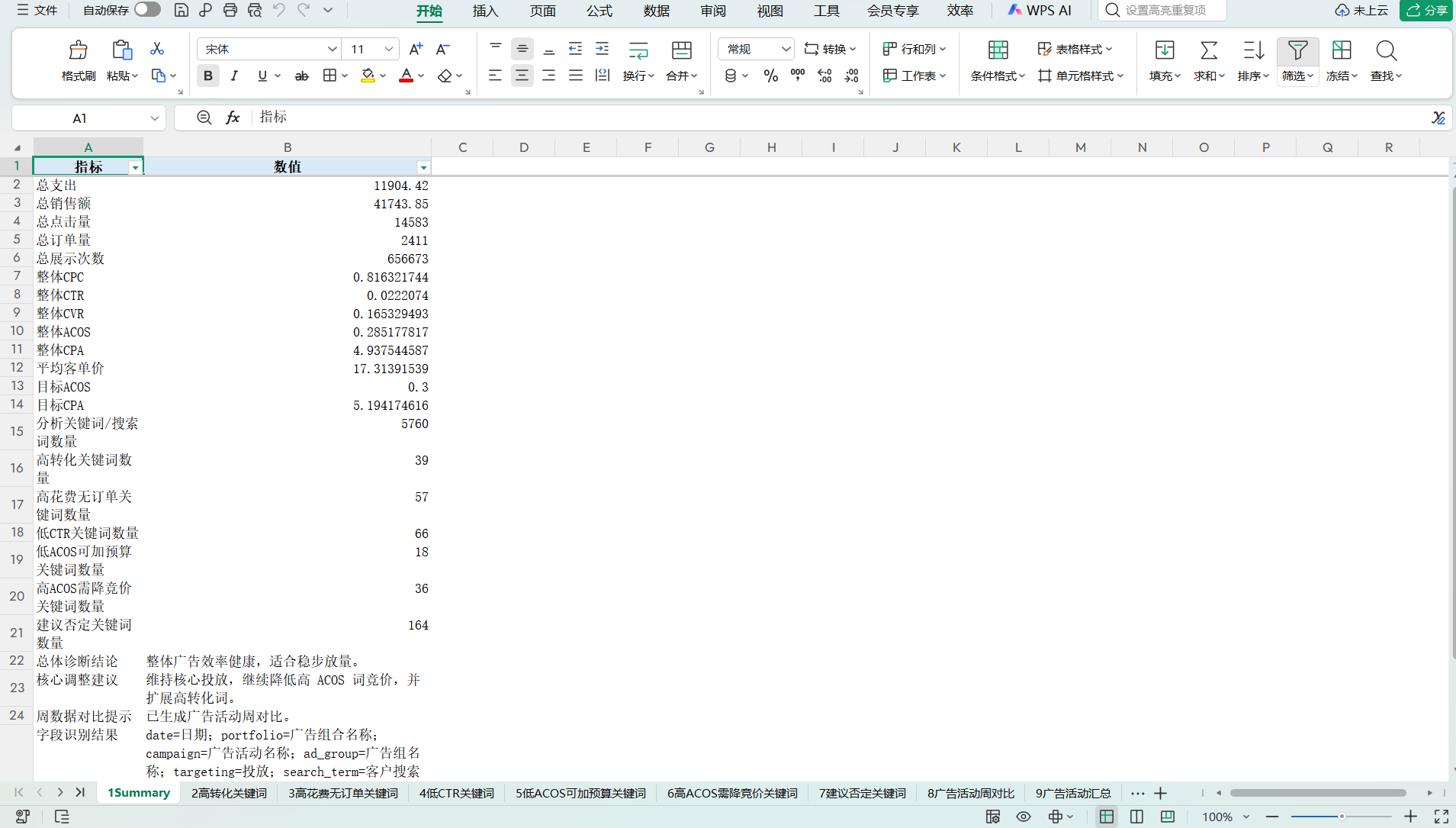Image resolution: width=1456 pixels, height=828 pixels.
Task: Click the search box 设置高亮重复项
Action: tap(1163, 10)
